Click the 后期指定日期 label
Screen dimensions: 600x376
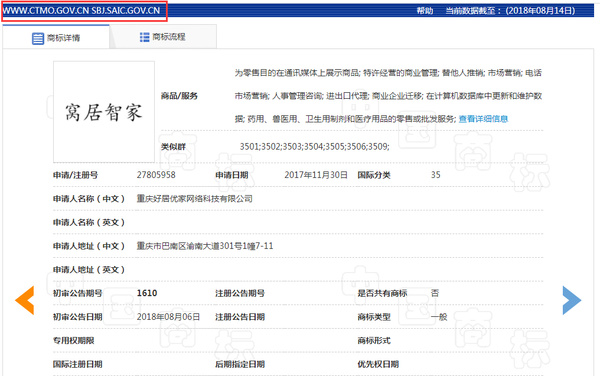click(x=240, y=364)
